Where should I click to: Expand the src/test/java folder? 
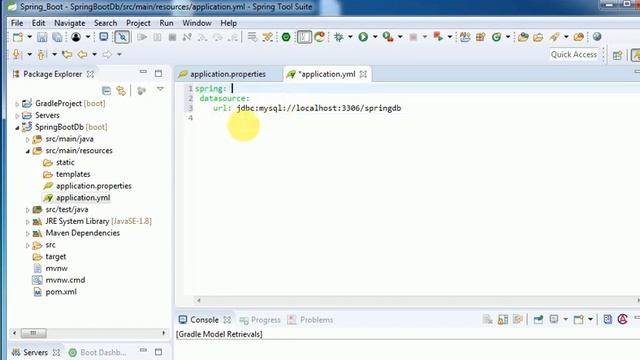[x=27, y=210]
